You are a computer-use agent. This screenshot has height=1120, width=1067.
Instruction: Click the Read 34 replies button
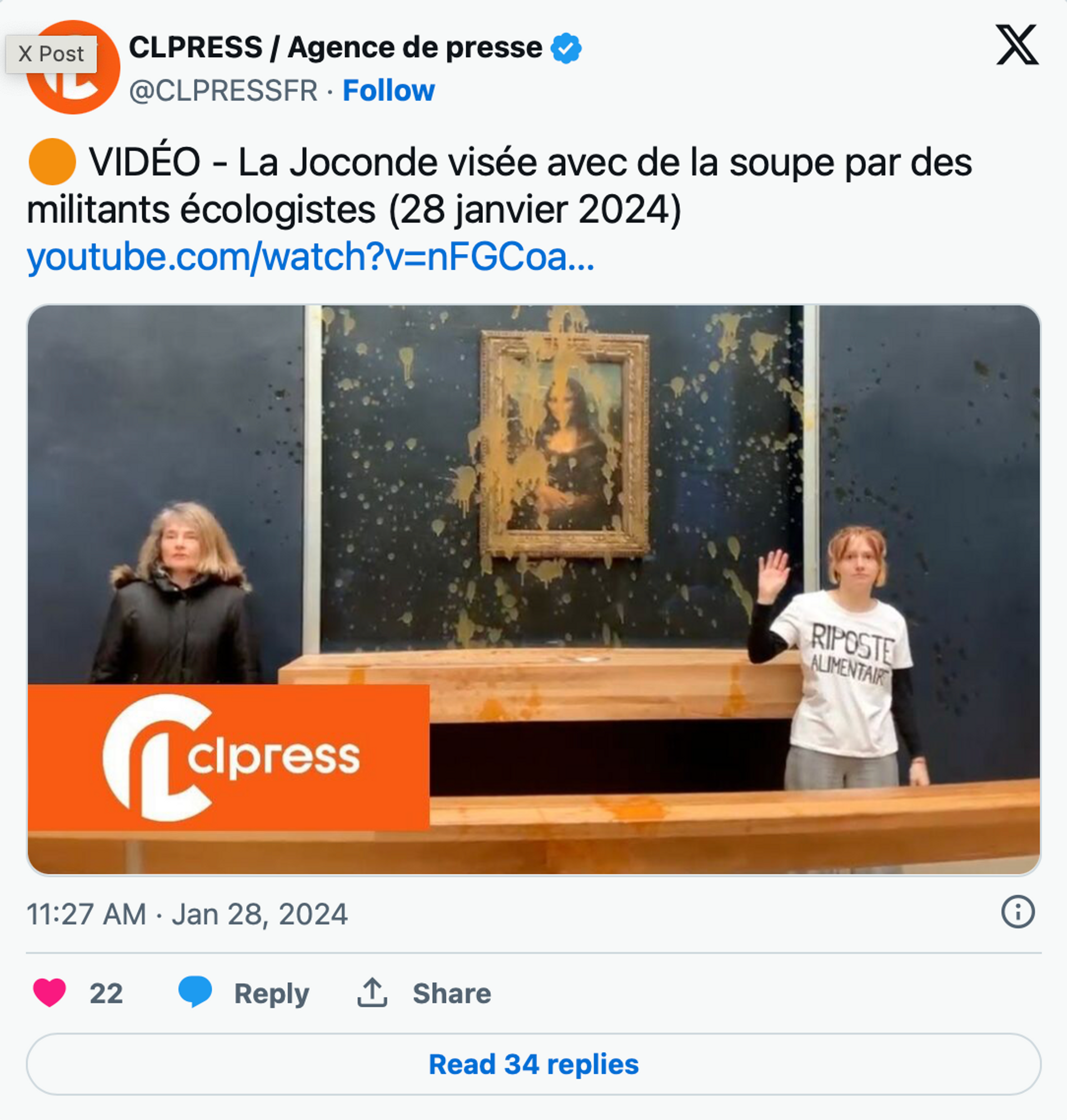[x=533, y=1064]
